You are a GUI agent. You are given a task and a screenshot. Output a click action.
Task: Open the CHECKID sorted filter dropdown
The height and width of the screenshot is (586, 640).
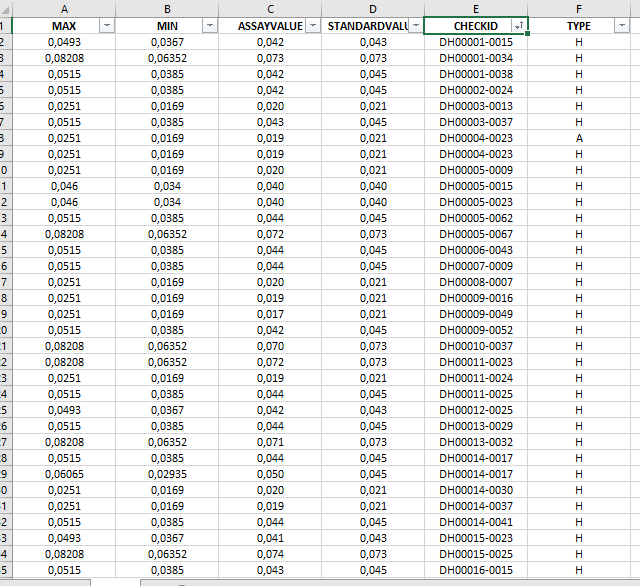(x=519, y=26)
